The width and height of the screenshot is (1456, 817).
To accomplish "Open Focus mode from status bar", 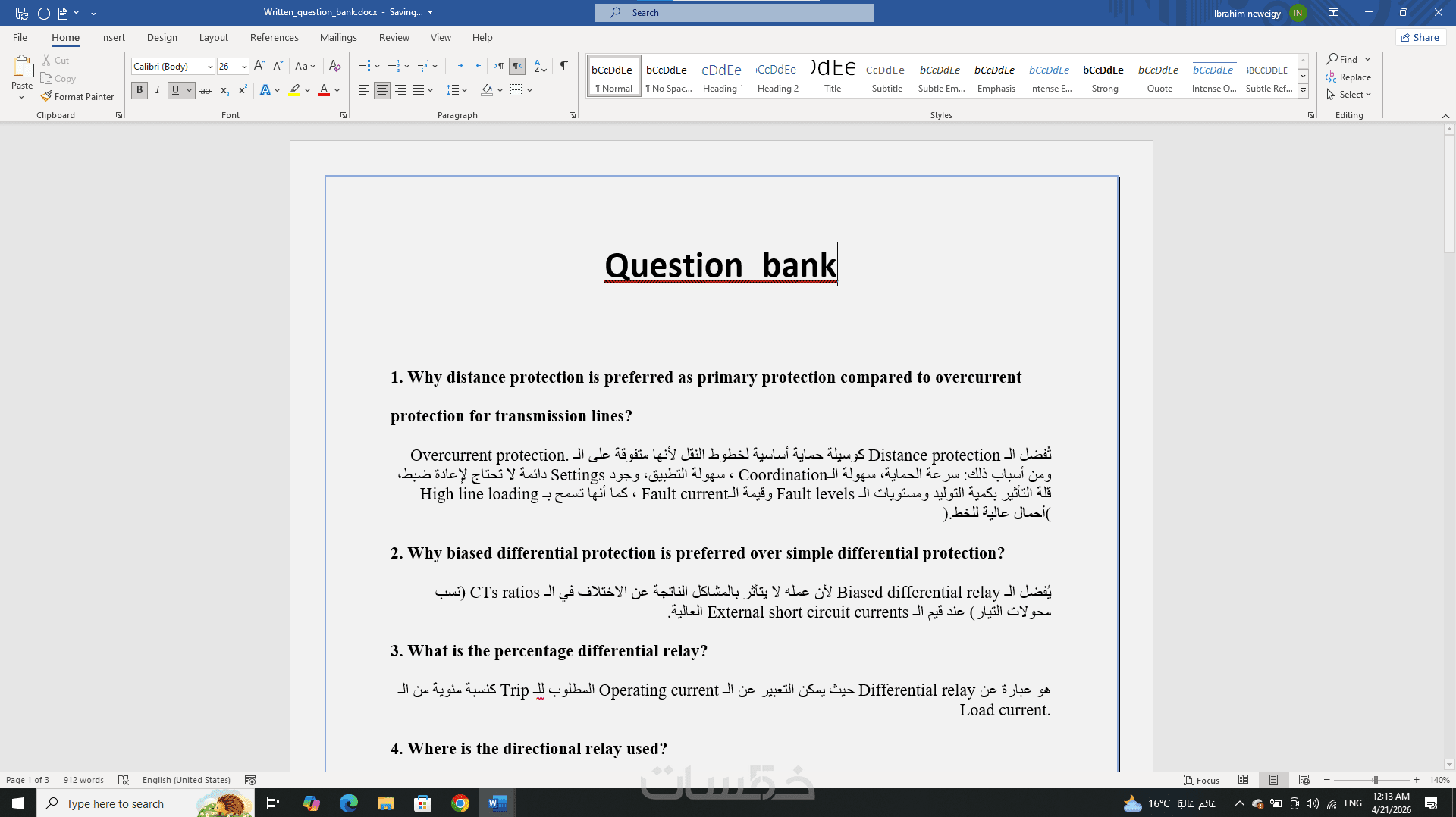I will [x=1201, y=780].
